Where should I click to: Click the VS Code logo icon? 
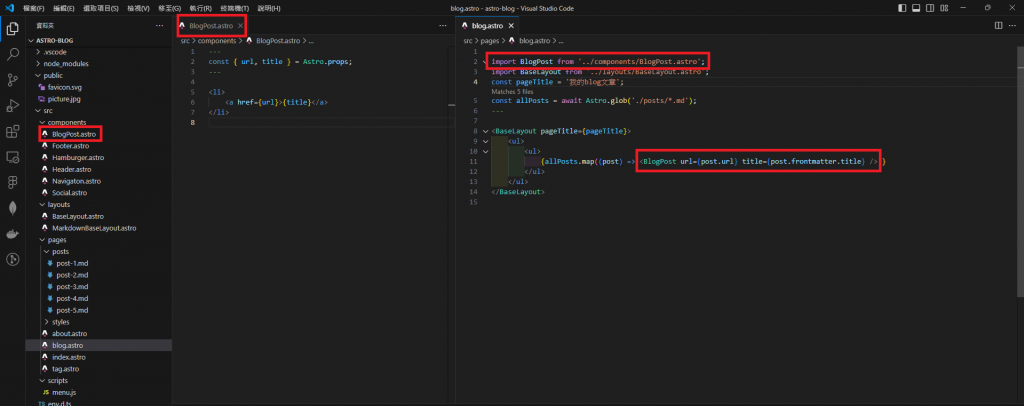10,8
